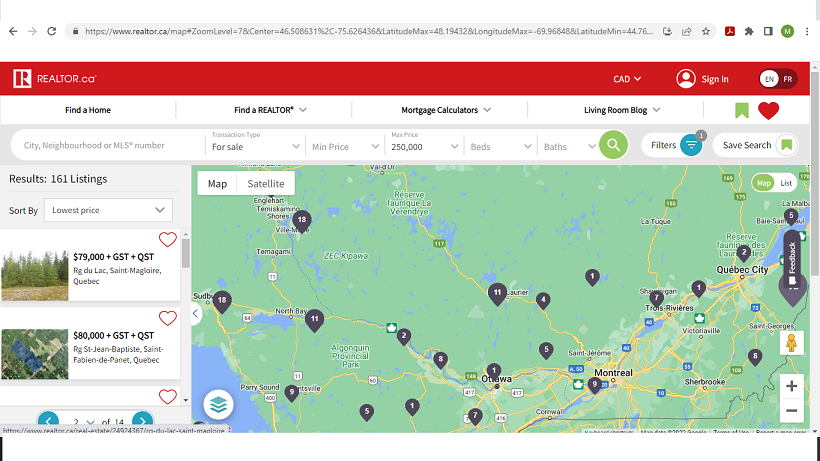Open Sort By Lowest price dropdown
This screenshot has width=820, height=461.
pos(108,210)
